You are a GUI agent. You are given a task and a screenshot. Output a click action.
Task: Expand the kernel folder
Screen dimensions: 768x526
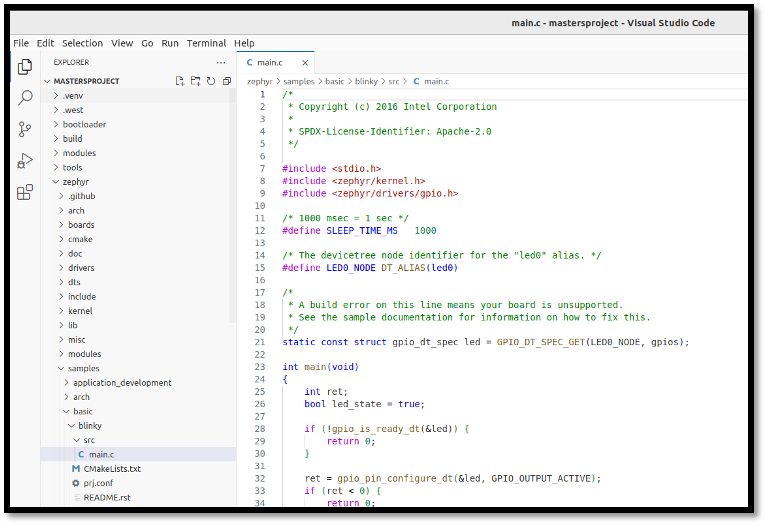pos(138,311)
